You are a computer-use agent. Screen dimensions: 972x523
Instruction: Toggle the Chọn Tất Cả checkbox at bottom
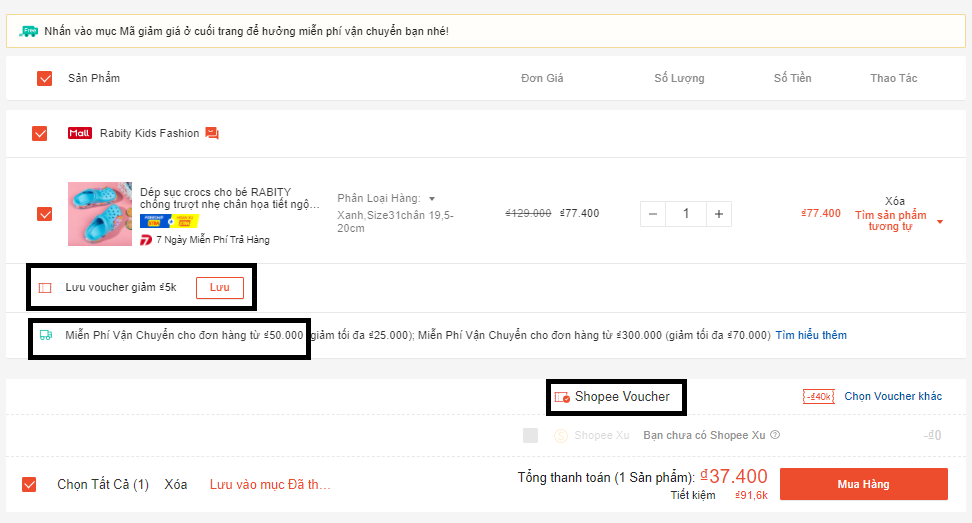pos(30,485)
